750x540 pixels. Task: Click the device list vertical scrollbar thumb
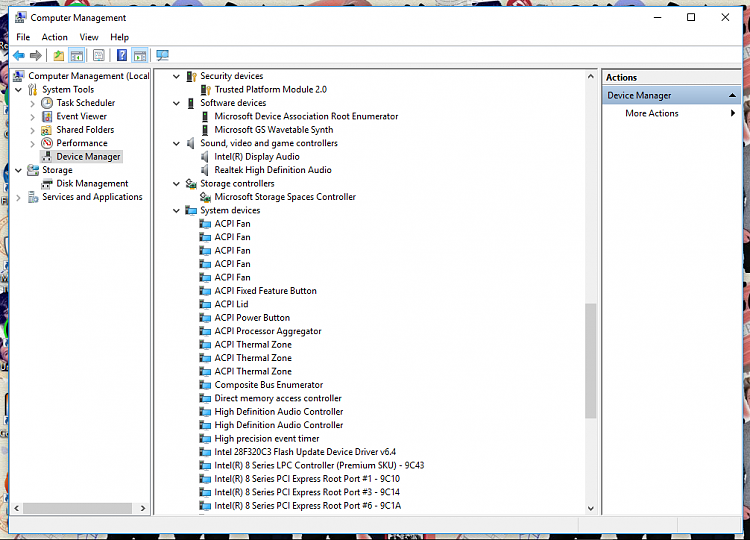click(x=591, y=361)
